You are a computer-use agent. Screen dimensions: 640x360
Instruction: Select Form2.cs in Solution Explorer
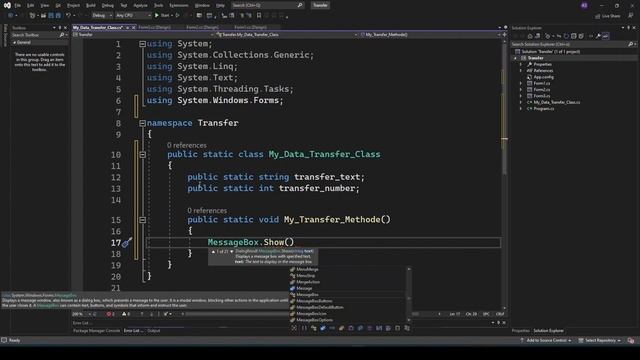541,89
